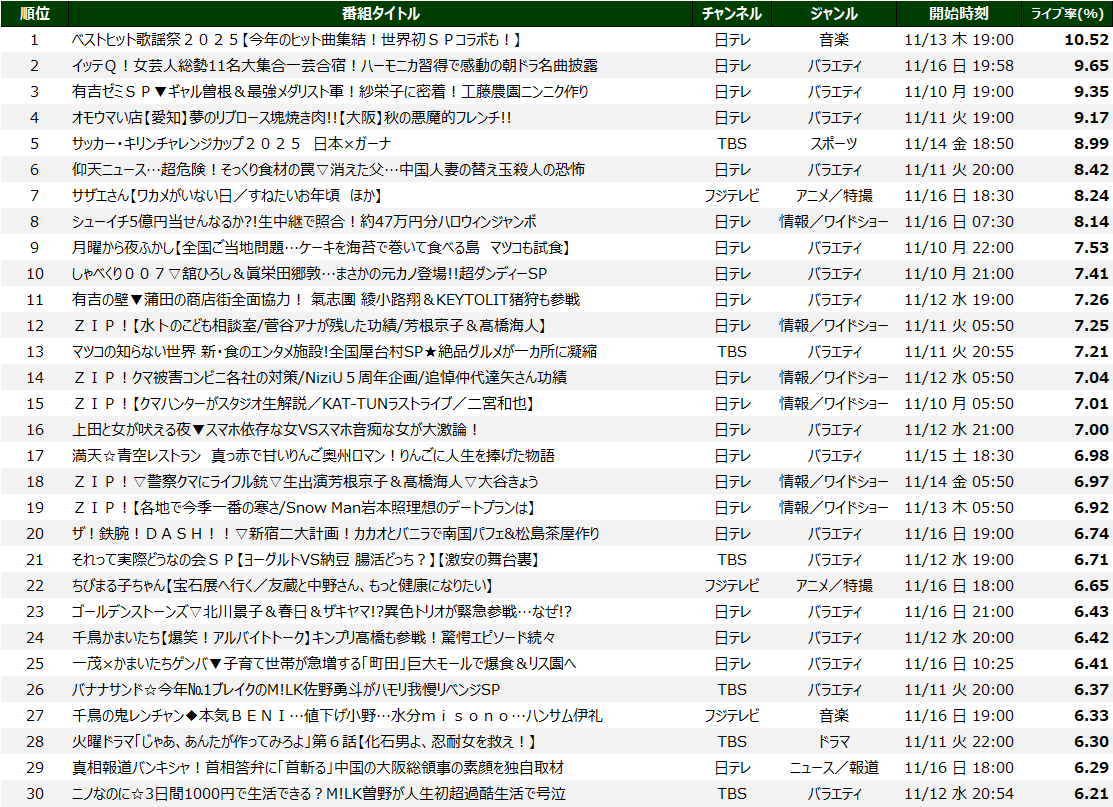Click the 番組タイトル column header

(380, 13)
